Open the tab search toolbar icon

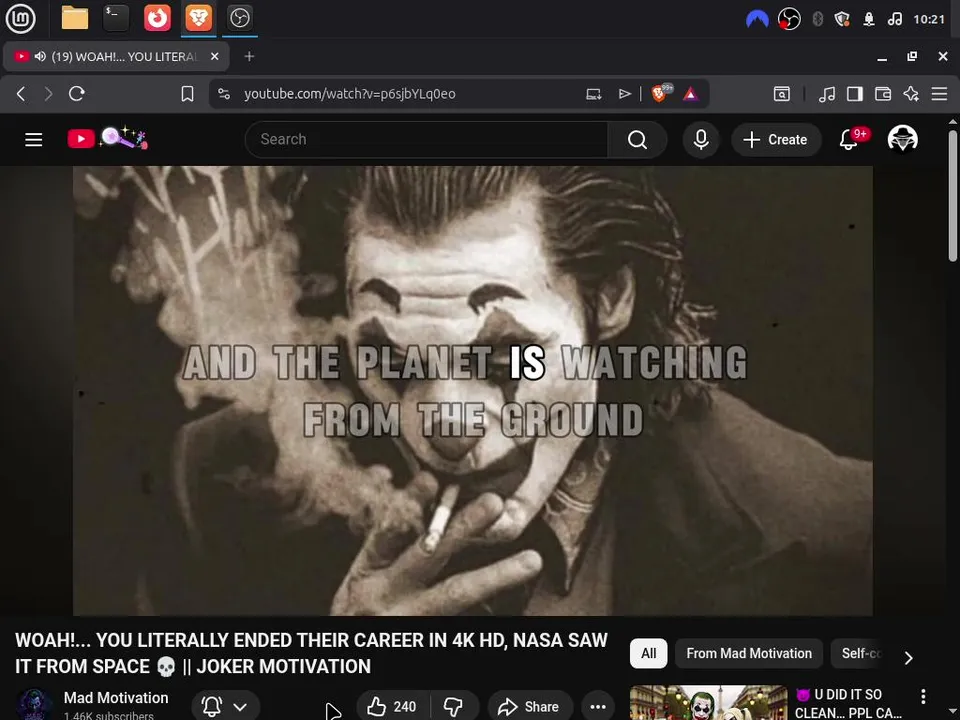[x=782, y=94]
